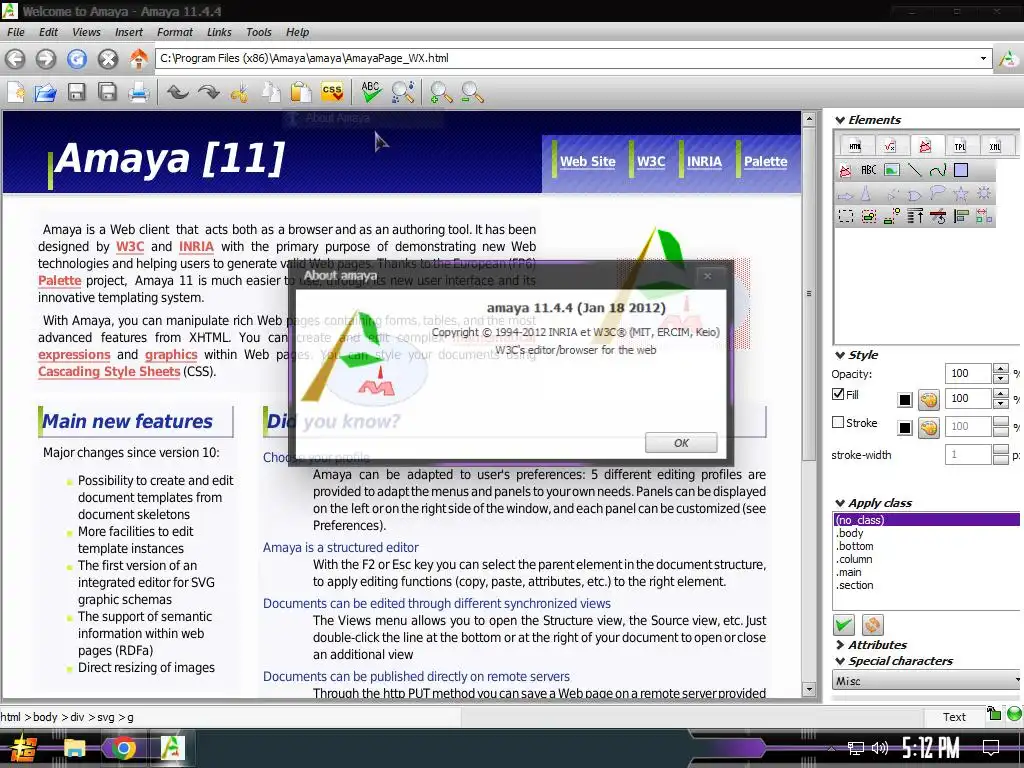Choose the align left edges tool
Screen dimensions: 1024x768
pyautogui.click(x=961, y=216)
